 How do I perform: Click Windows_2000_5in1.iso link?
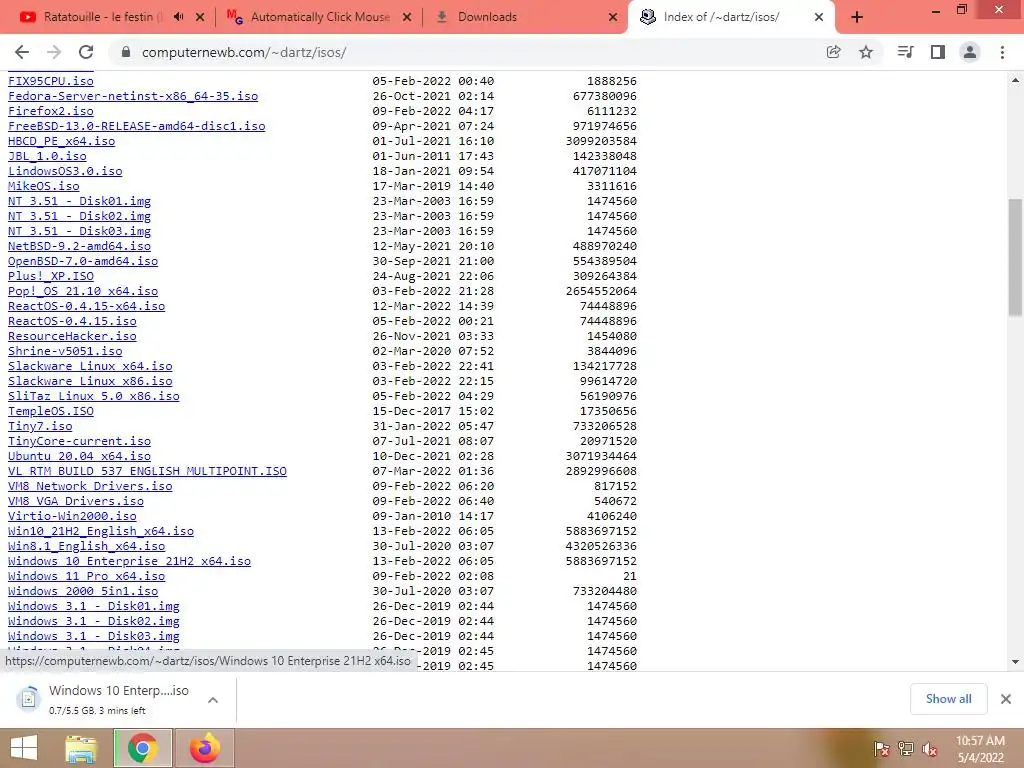83,592
